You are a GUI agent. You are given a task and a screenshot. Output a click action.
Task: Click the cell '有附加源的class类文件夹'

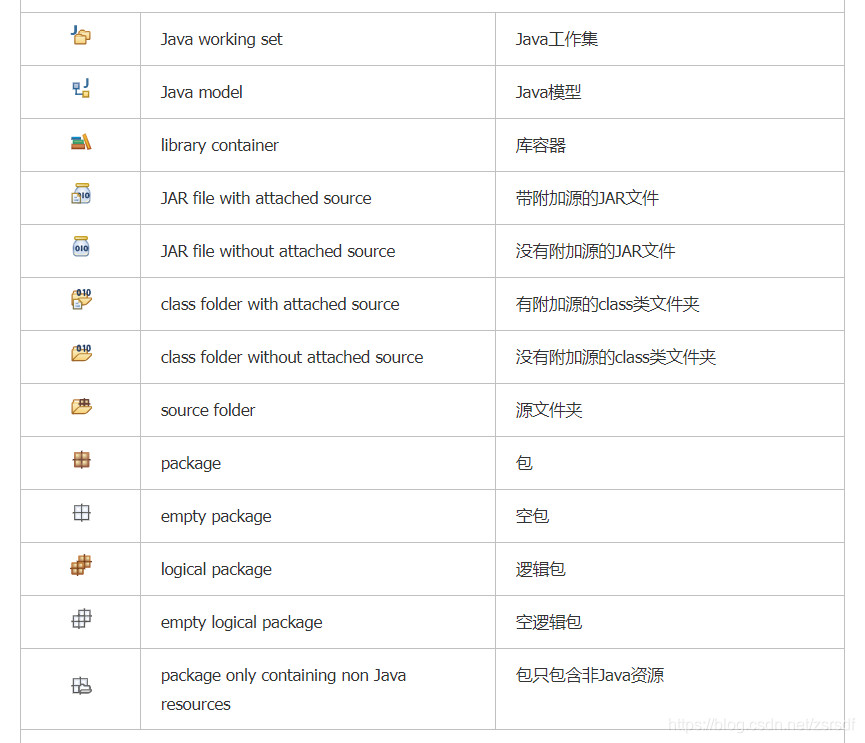click(670, 304)
